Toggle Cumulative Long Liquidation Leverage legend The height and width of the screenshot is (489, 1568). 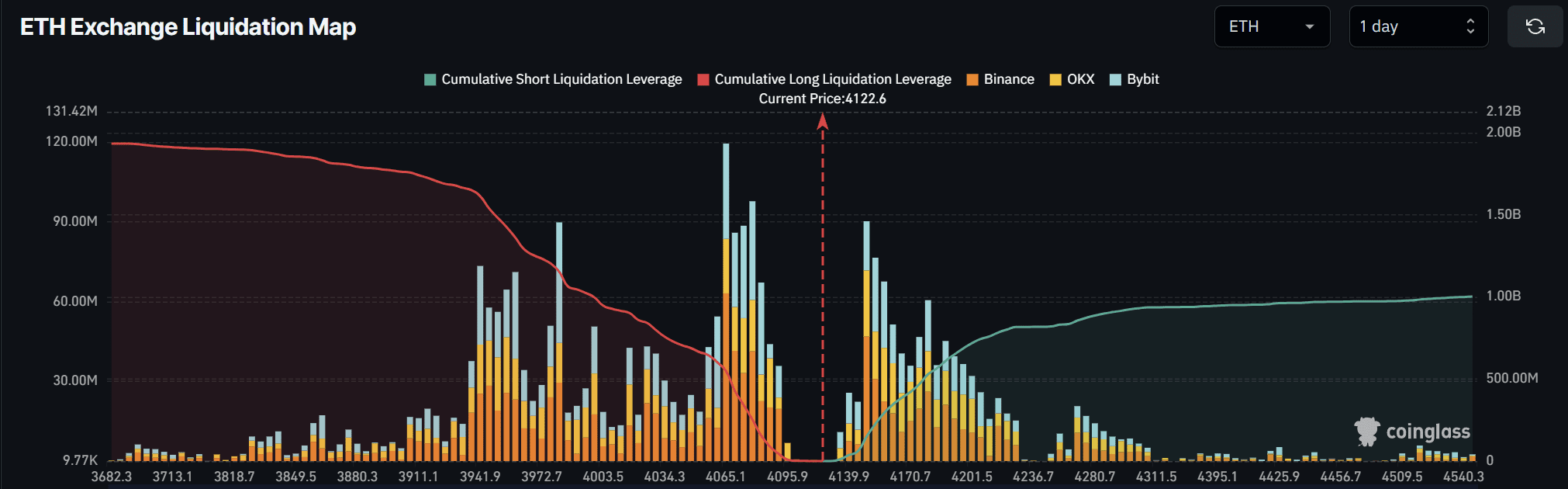coord(832,79)
